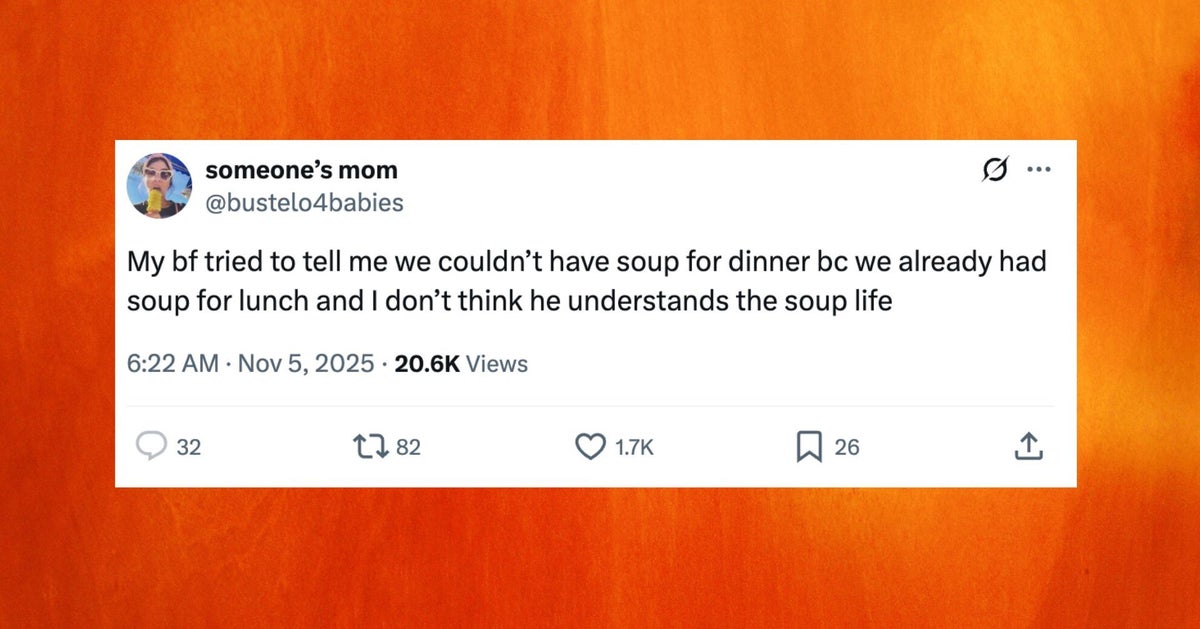The width and height of the screenshot is (1200, 629).
Task: Click the word "Views" after the count
Action: 497,364
